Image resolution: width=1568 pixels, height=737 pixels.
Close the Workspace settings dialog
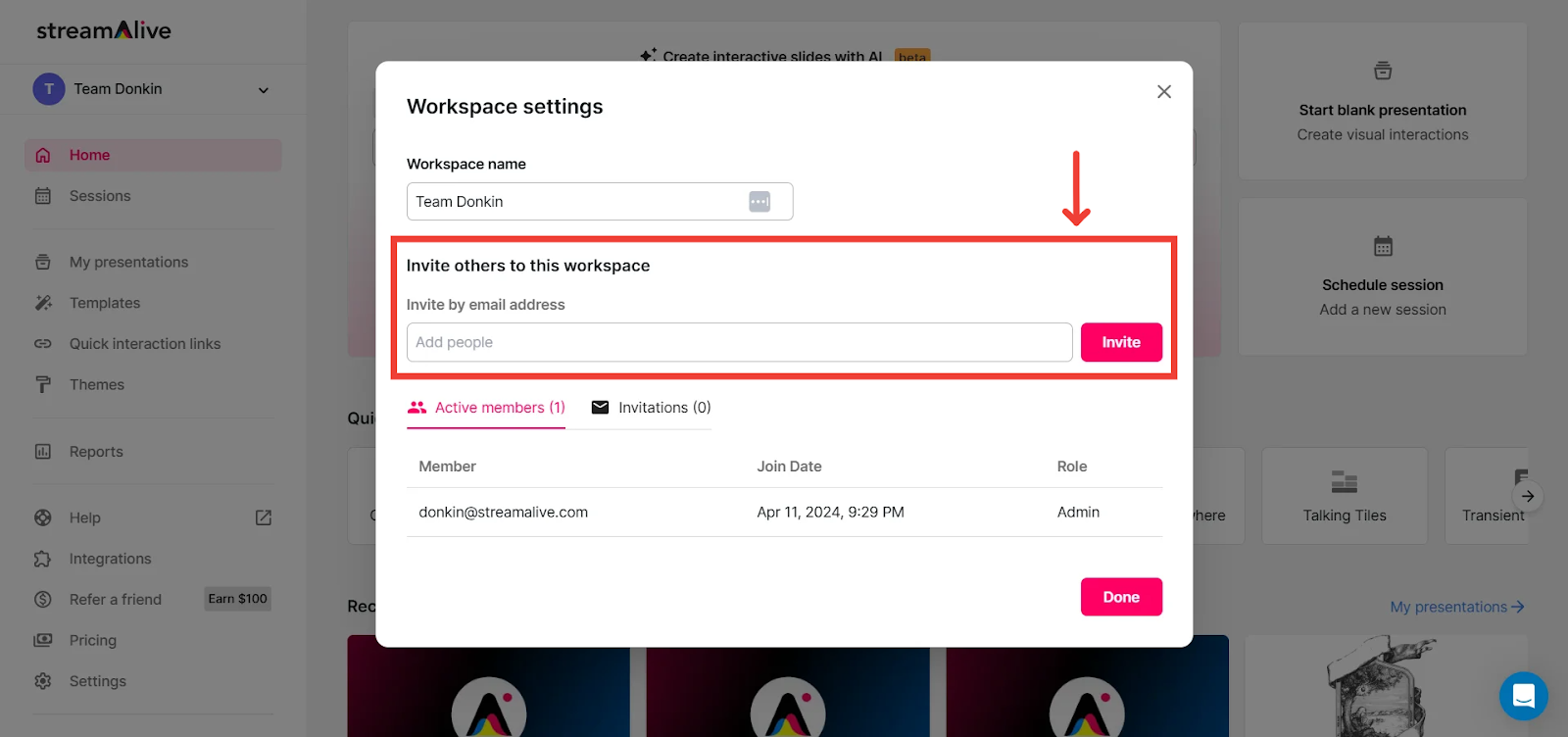1164,91
